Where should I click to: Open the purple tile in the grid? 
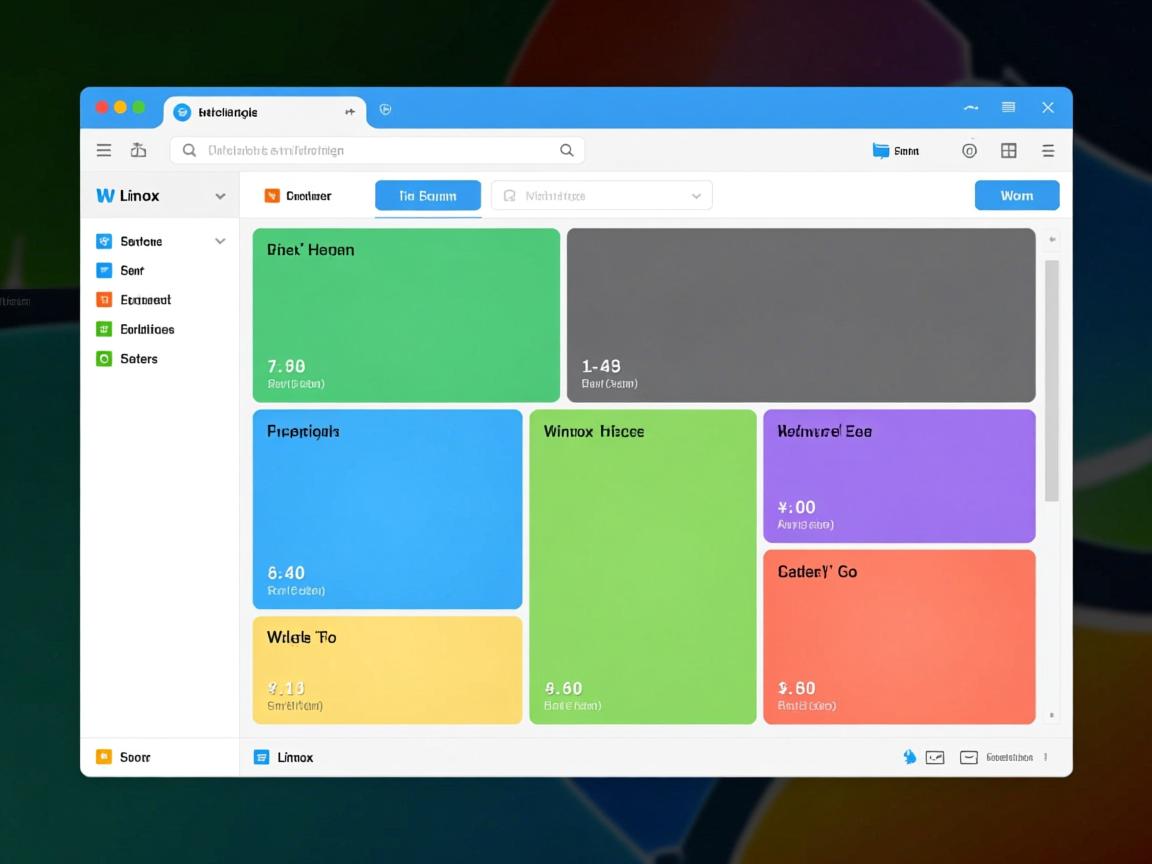[x=898, y=476]
